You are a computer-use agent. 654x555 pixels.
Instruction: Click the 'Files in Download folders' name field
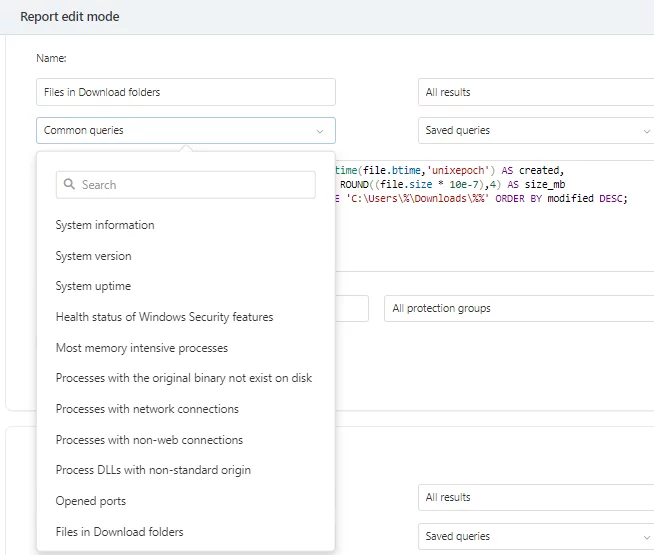pos(185,92)
